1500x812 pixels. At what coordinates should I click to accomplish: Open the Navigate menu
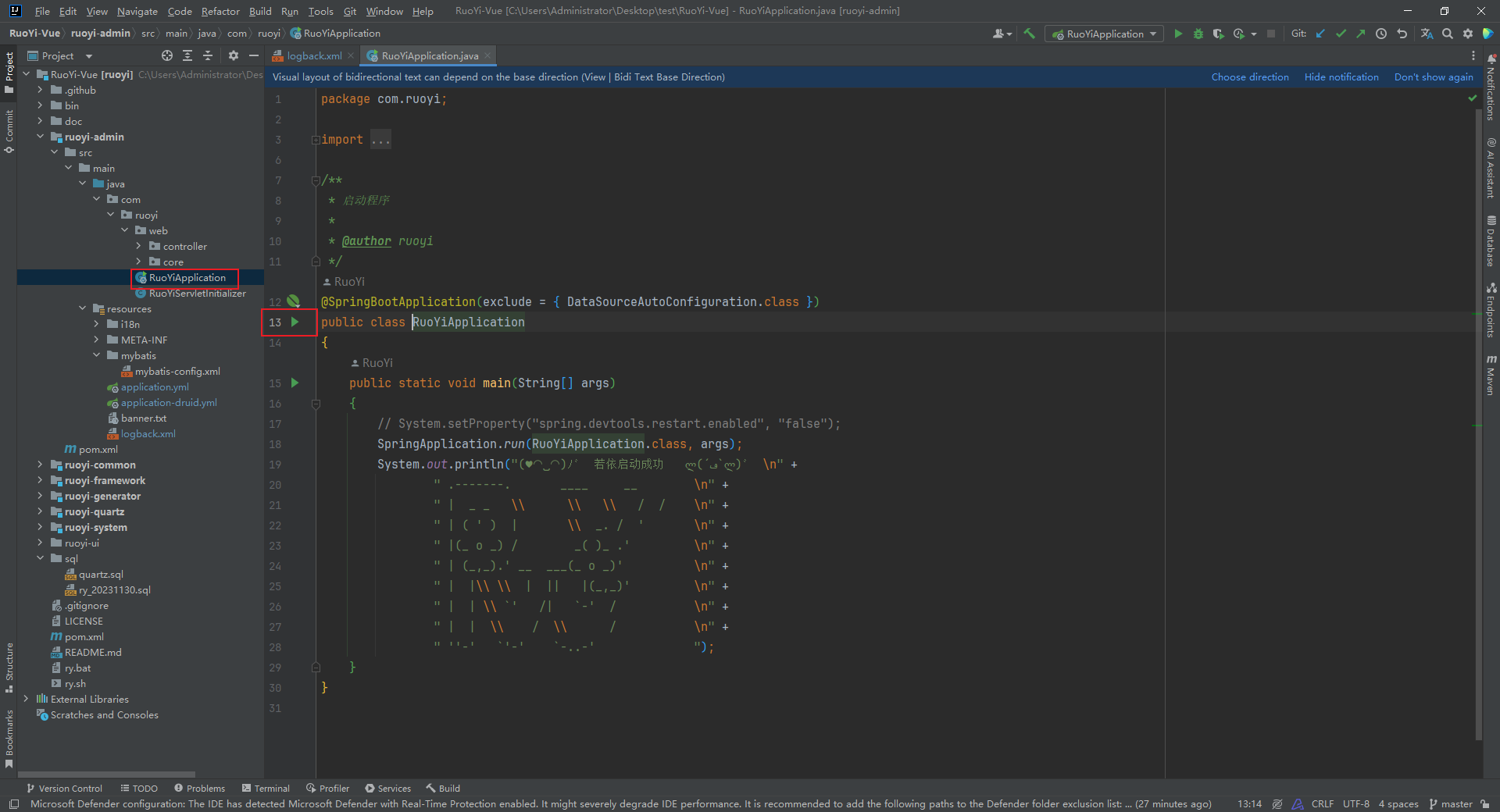tap(137, 11)
